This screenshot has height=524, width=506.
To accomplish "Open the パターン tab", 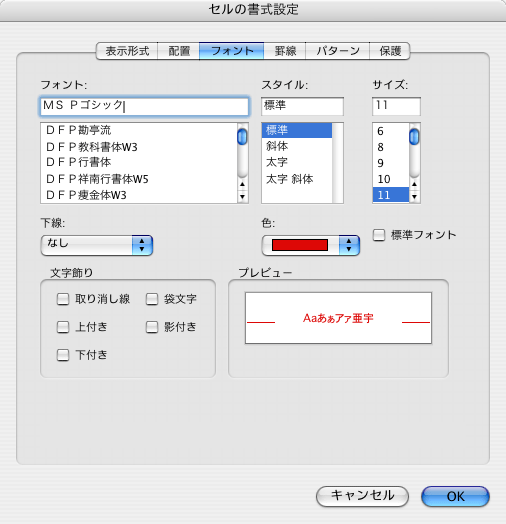I will [338, 51].
